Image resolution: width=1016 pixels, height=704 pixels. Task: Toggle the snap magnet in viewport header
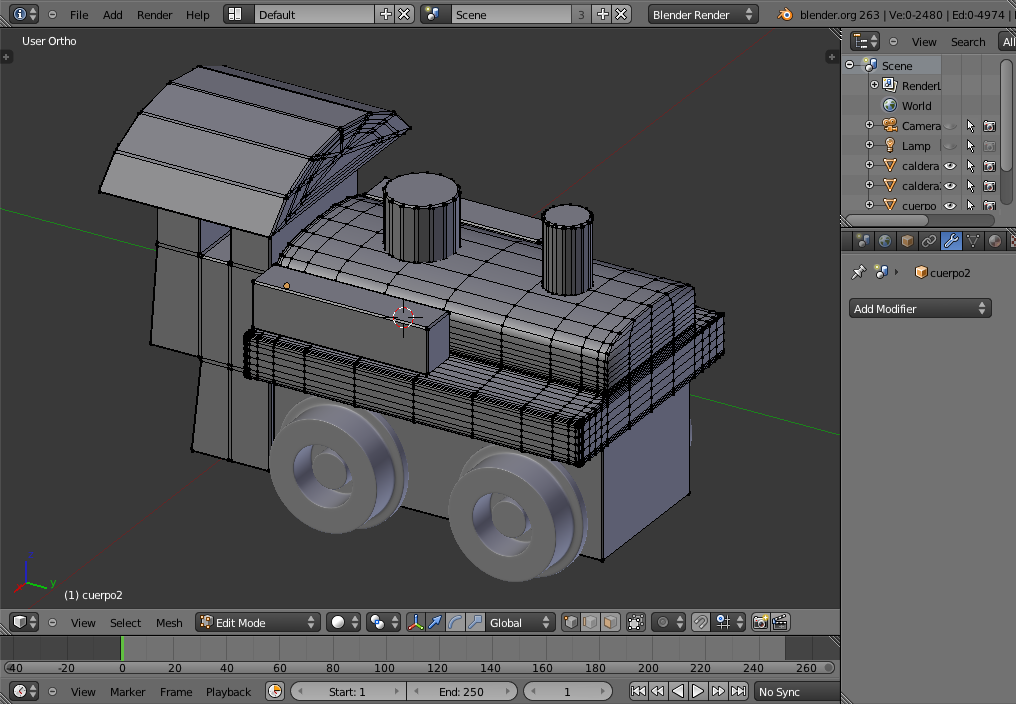coord(701,622)
